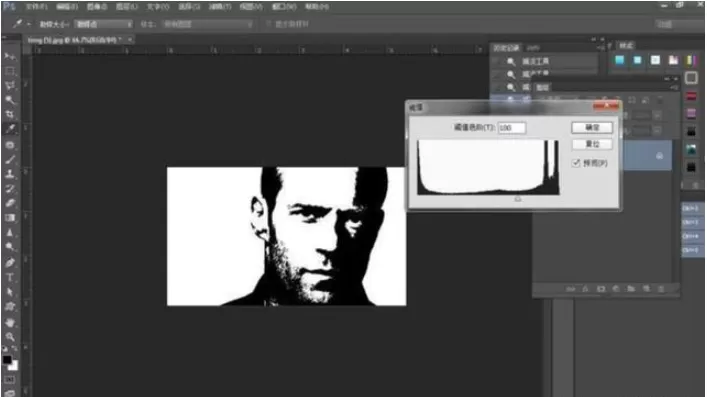Click Reset button below OK in dialog
Viewport: 707px width, 397px height.
click(592, 144)
